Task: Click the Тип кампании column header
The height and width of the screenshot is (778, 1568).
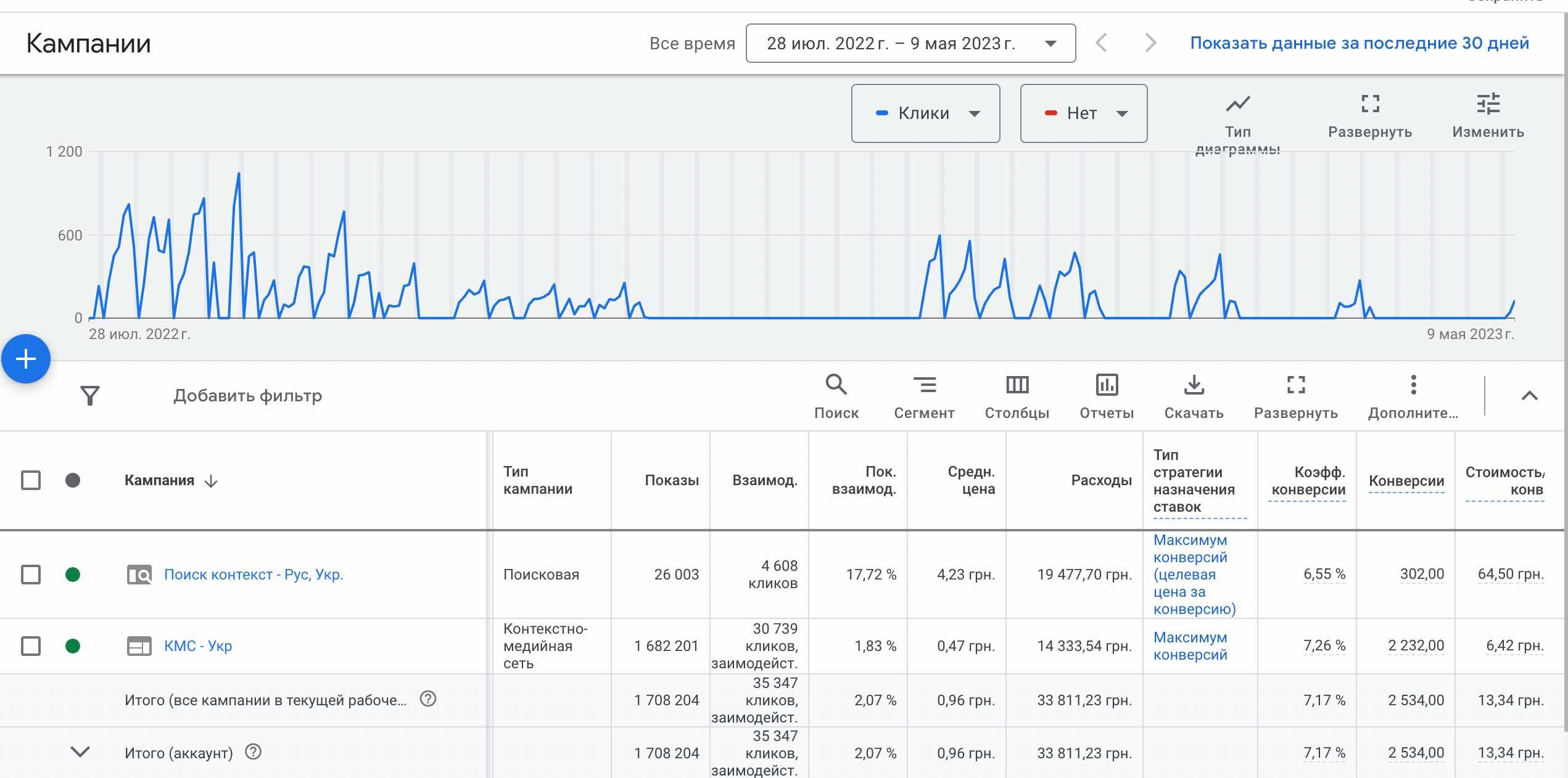Action: point(538,480)
